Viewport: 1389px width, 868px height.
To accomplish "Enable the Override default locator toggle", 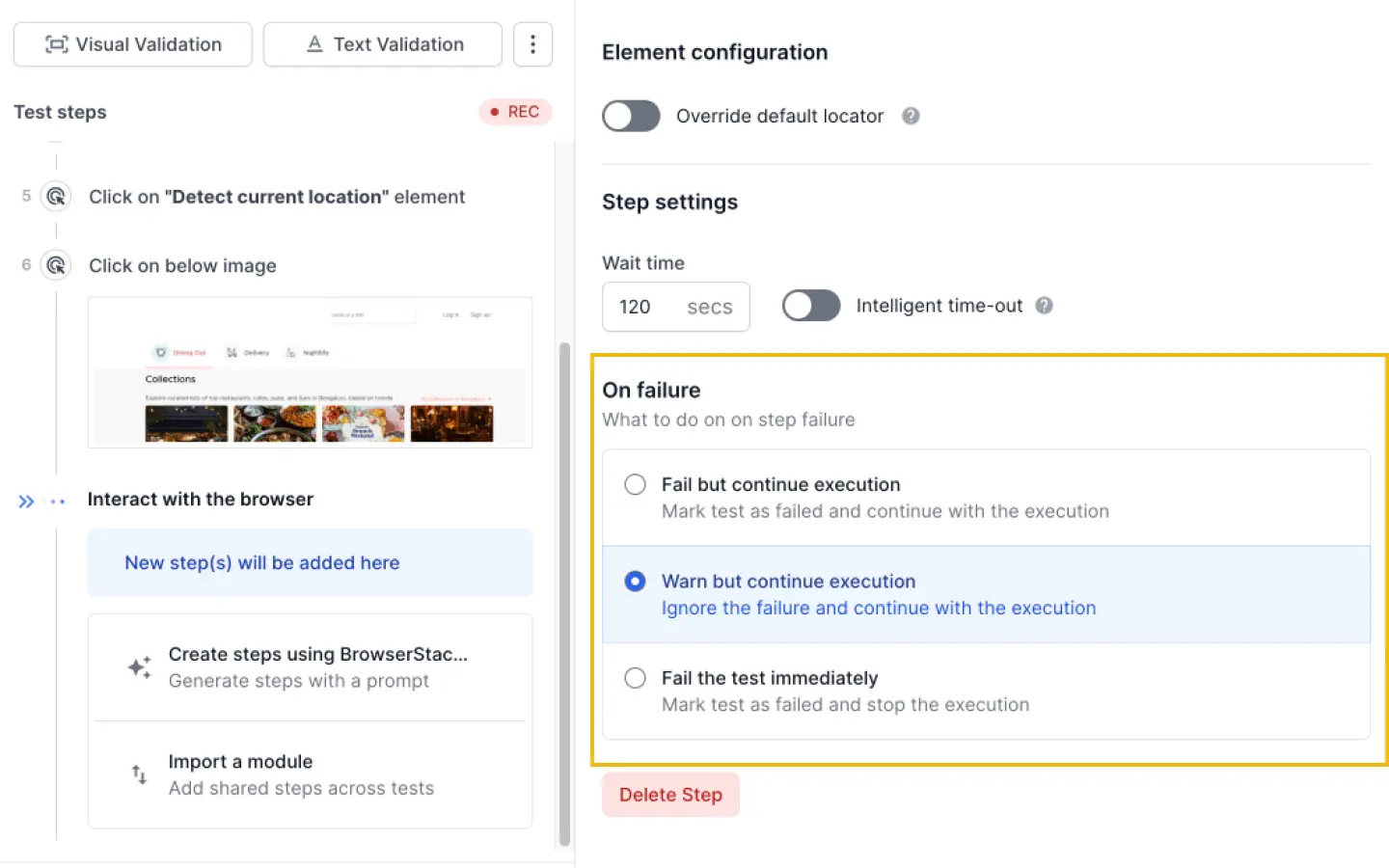I will click(631, 116).
